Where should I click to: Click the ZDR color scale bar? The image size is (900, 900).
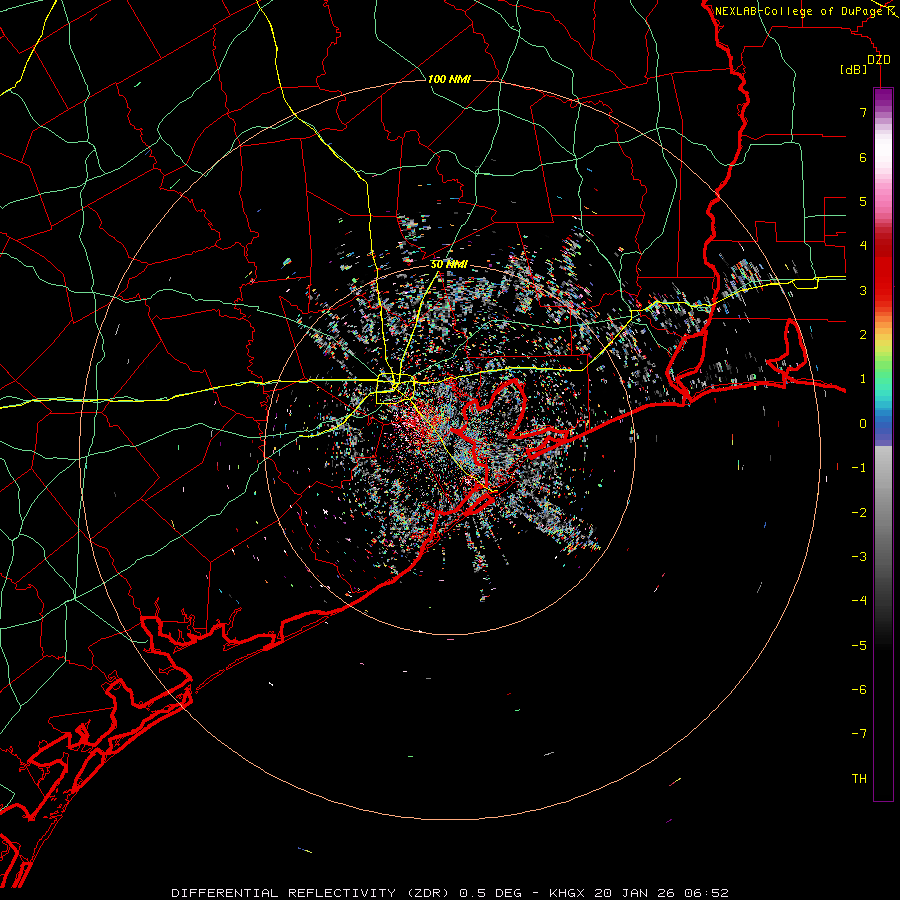883,445
